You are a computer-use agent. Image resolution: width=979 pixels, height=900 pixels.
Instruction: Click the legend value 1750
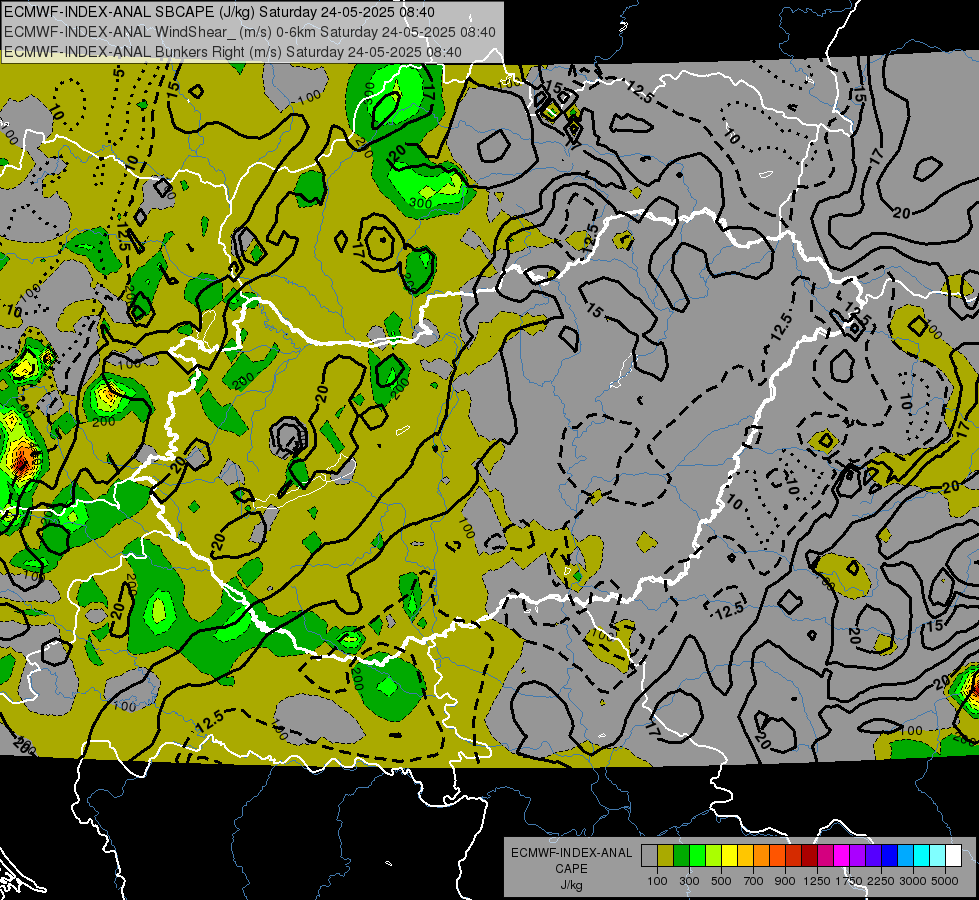[849, 881]
